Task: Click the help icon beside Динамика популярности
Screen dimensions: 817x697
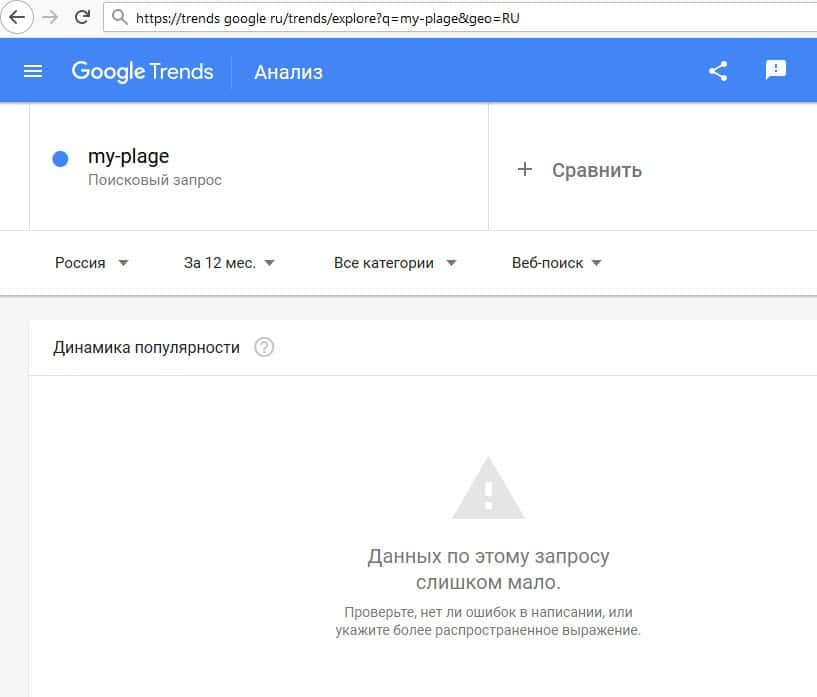Action: coord(264,348)
